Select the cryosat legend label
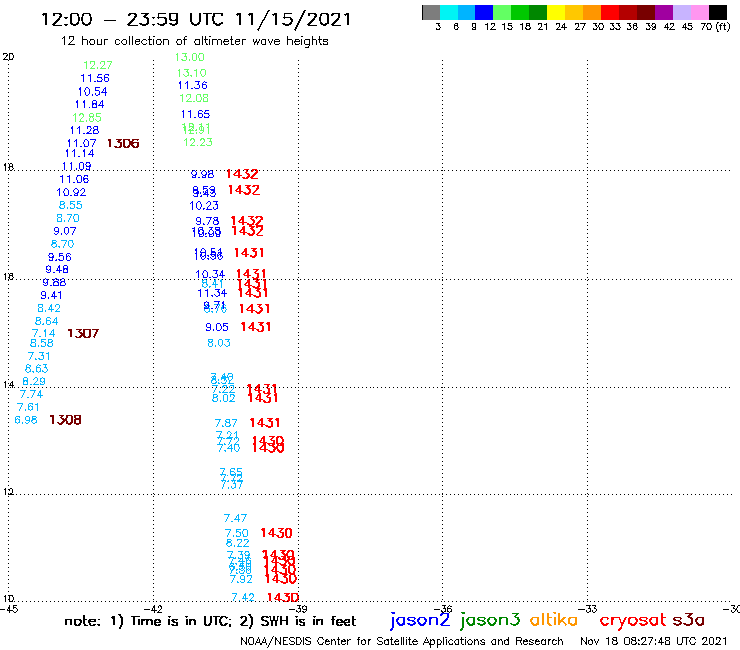The height and width of the screenshot is (650, 740). coord(632,620)
